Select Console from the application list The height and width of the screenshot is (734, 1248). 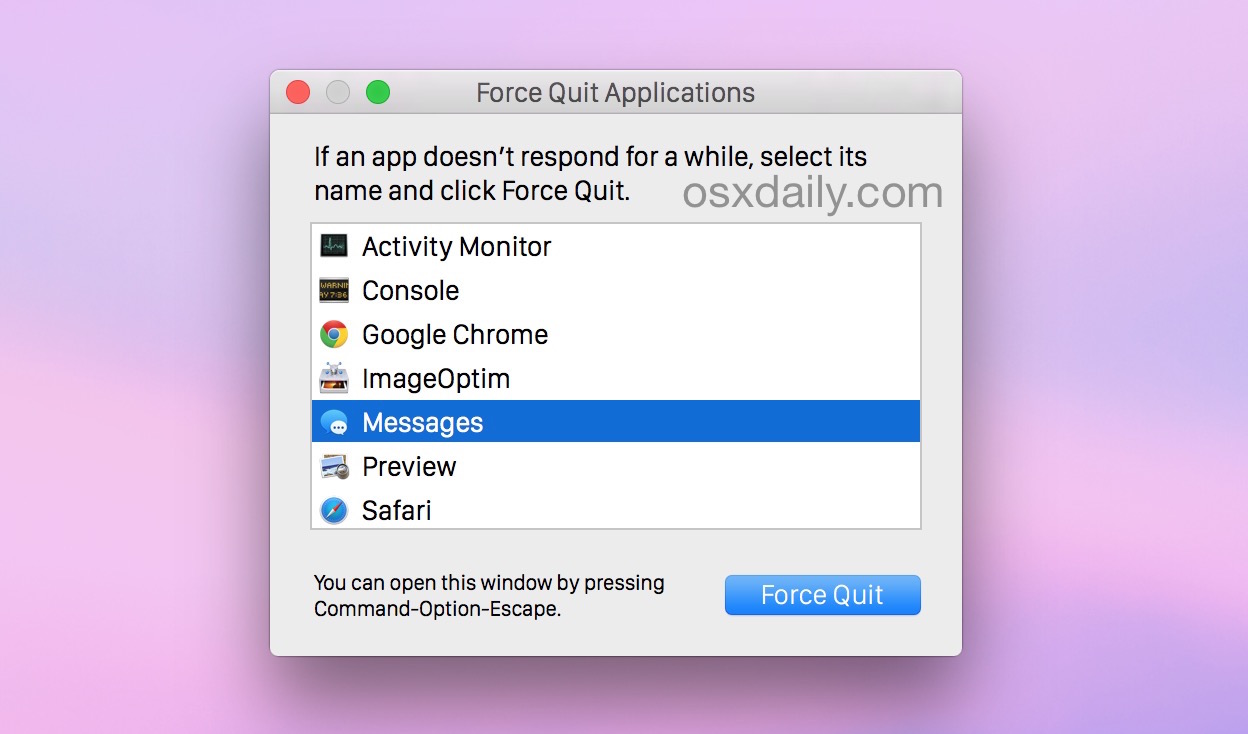(410, 290)
